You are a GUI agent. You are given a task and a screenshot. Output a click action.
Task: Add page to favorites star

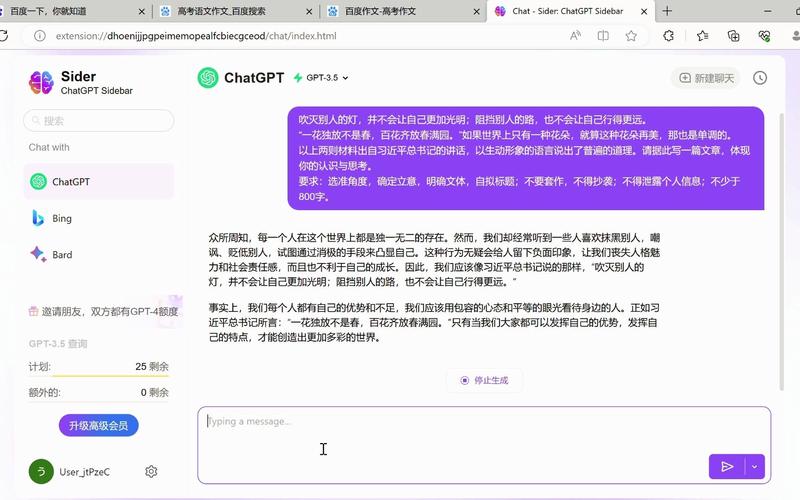(x=631, y=36)
